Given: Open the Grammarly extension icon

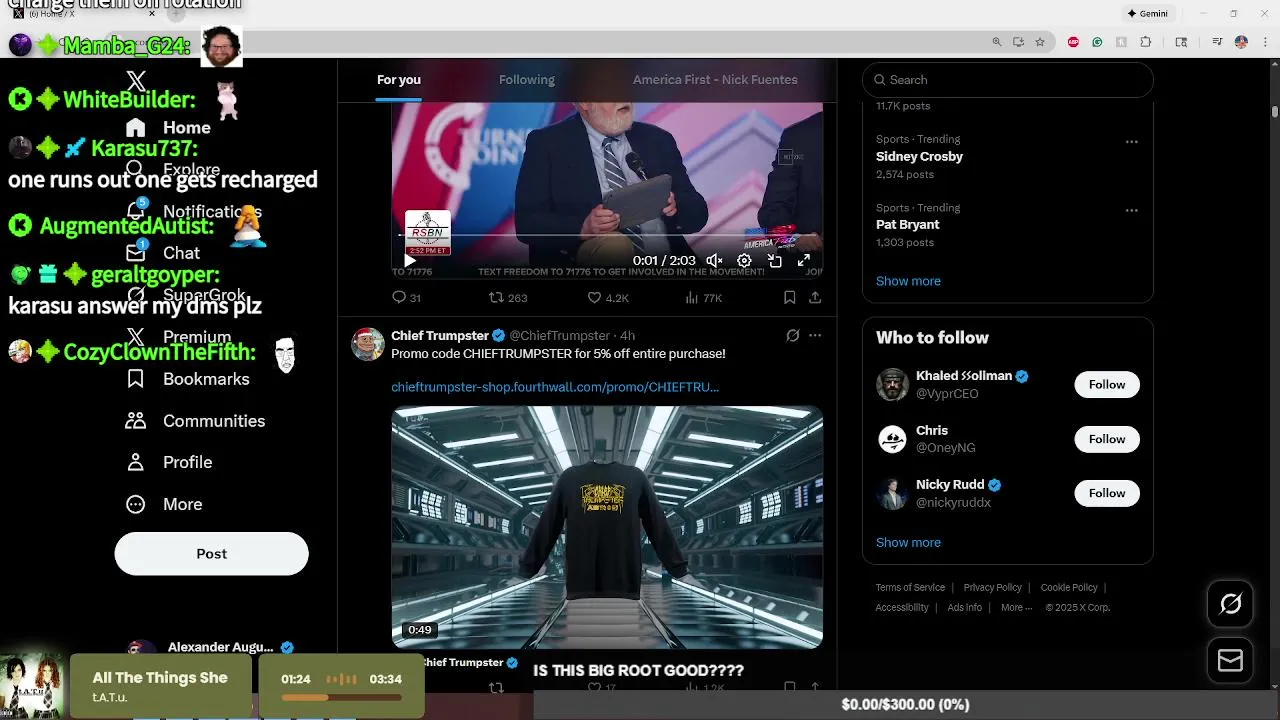Looking at the screenshot, I should click(1097, 42).
